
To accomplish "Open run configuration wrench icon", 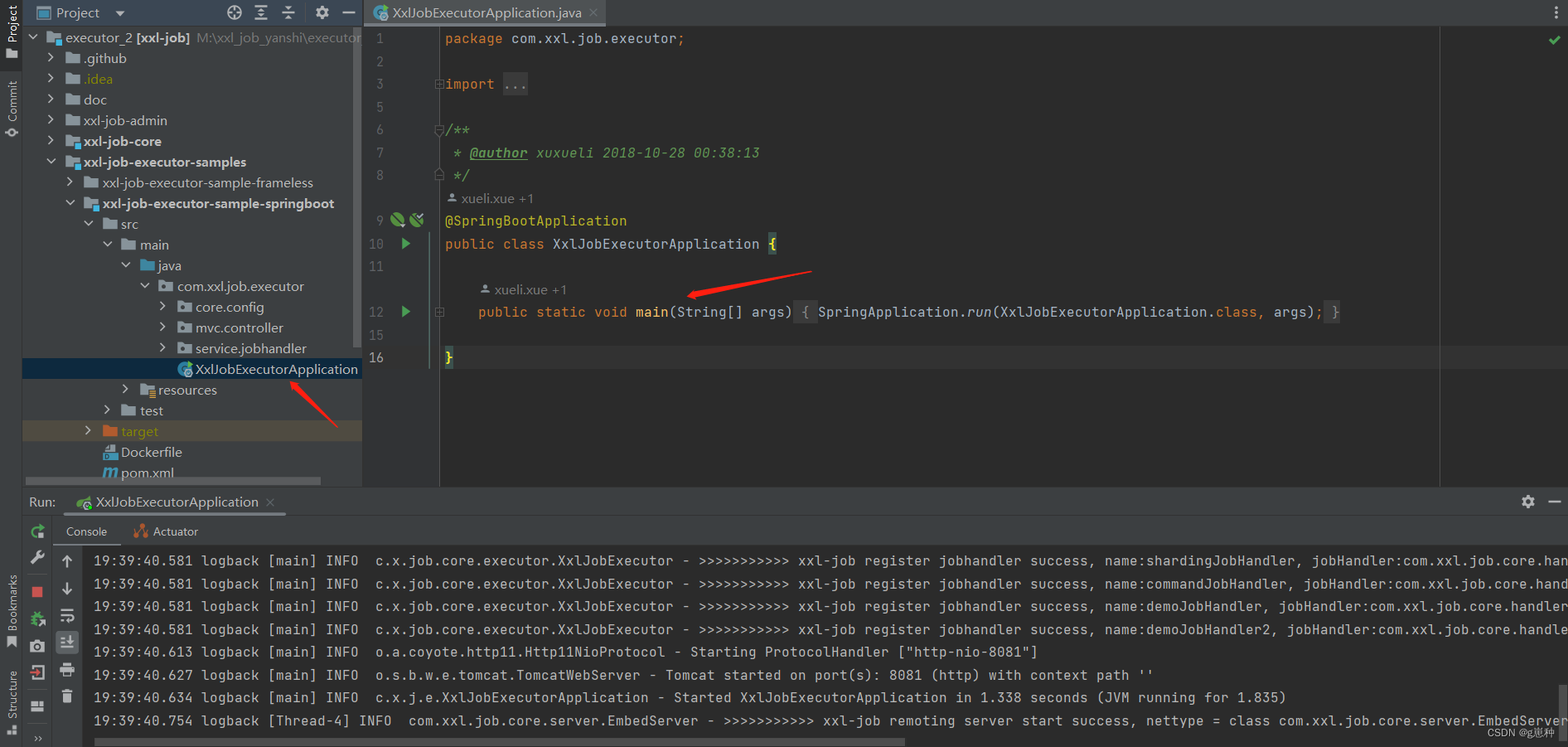I will [x=37, y=557].
